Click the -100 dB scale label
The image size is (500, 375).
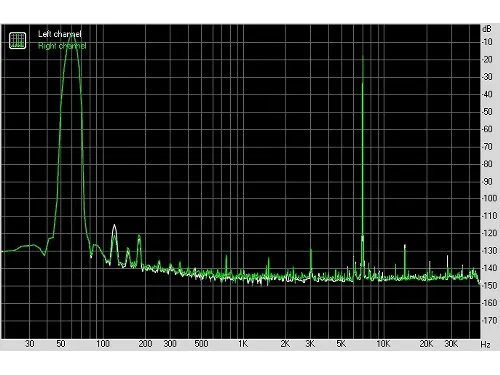click(490, 198)
